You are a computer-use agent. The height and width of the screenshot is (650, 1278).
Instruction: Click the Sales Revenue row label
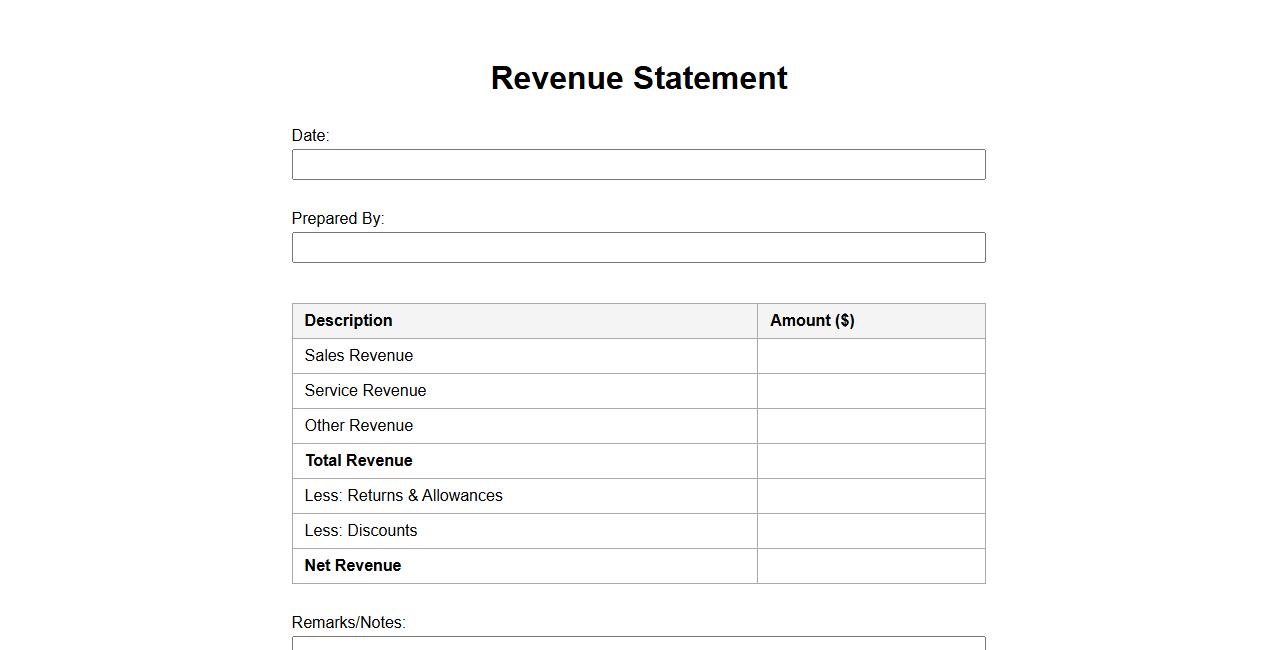tap(358, 356)
